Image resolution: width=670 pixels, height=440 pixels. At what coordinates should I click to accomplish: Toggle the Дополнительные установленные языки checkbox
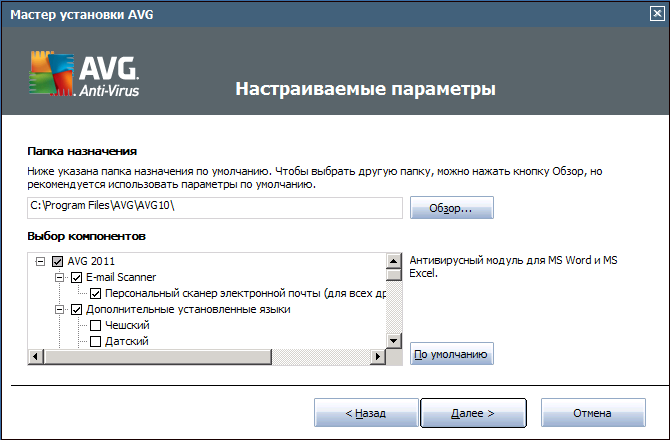76,310
